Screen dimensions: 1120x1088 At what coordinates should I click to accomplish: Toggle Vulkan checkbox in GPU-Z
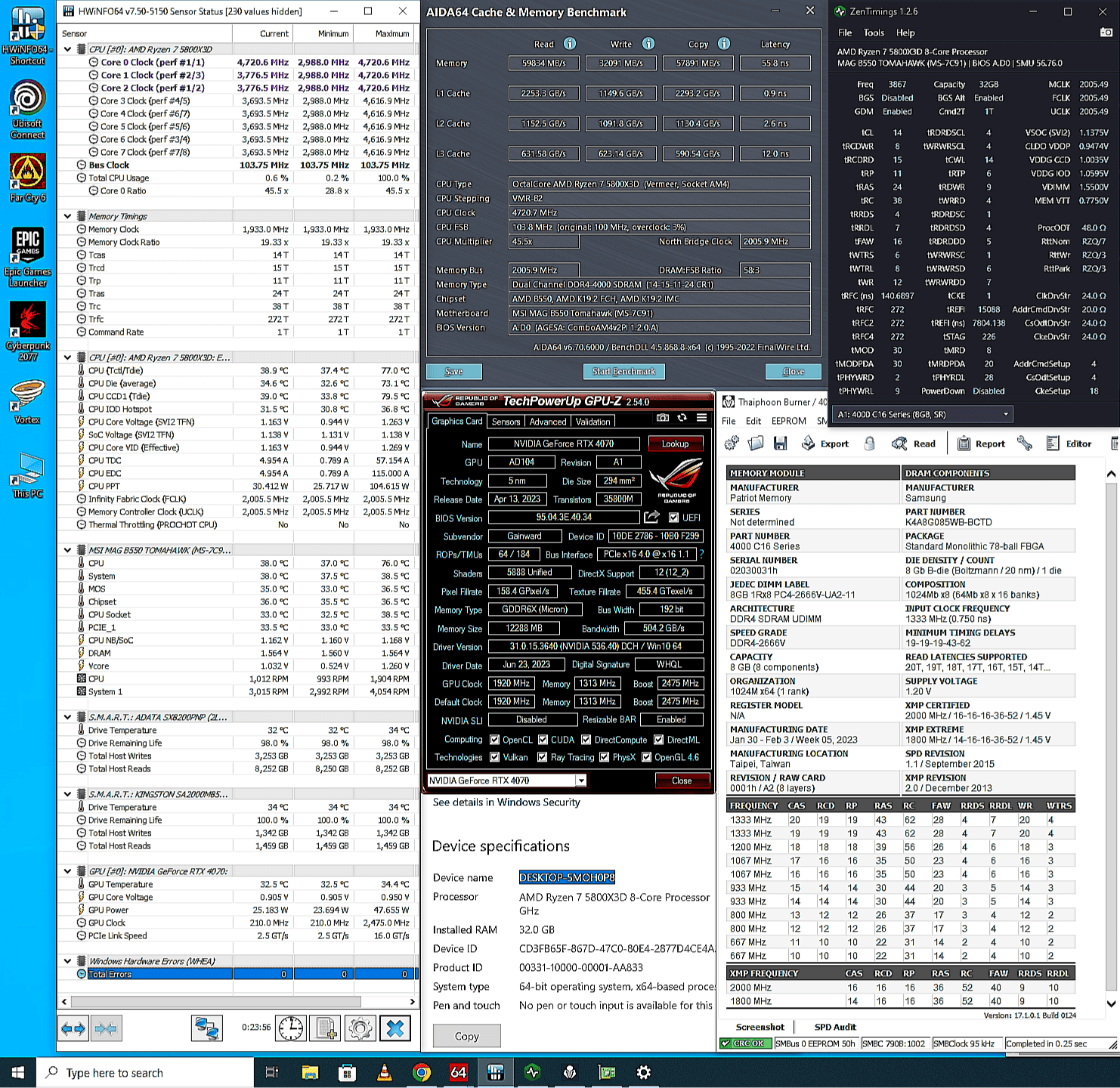pyautogui.click(x=495, y=757)
